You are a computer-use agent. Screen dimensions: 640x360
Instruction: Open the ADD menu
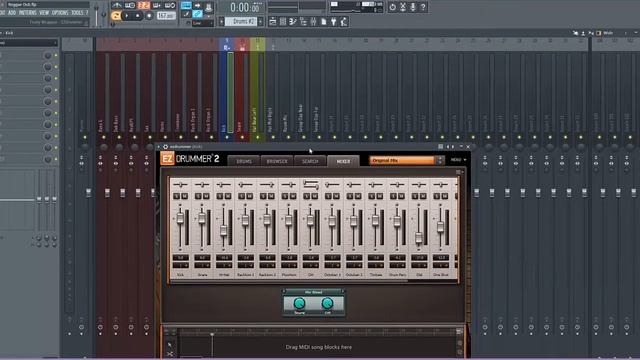point(12,13)
